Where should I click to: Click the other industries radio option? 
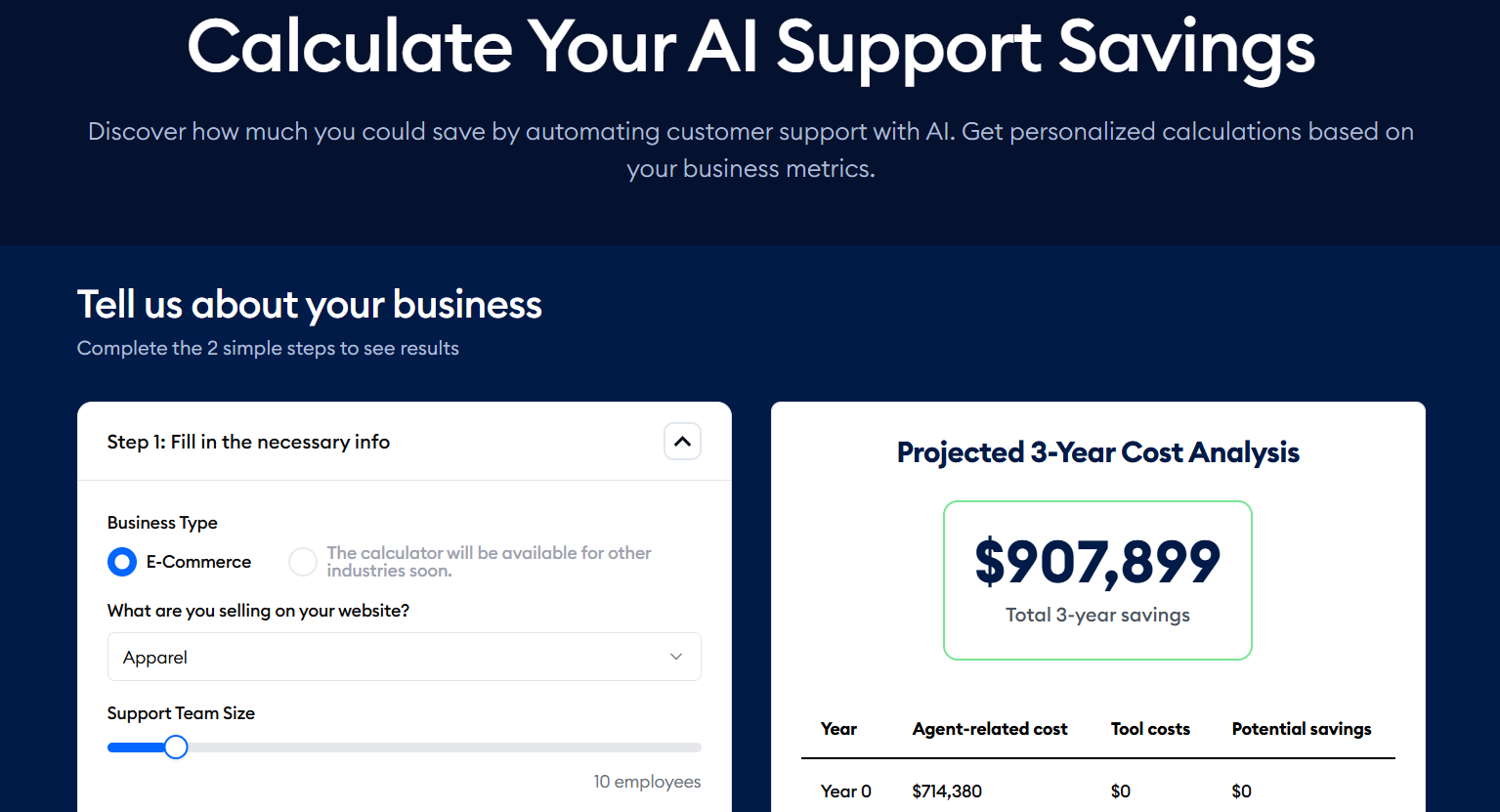tap(303, 561)
